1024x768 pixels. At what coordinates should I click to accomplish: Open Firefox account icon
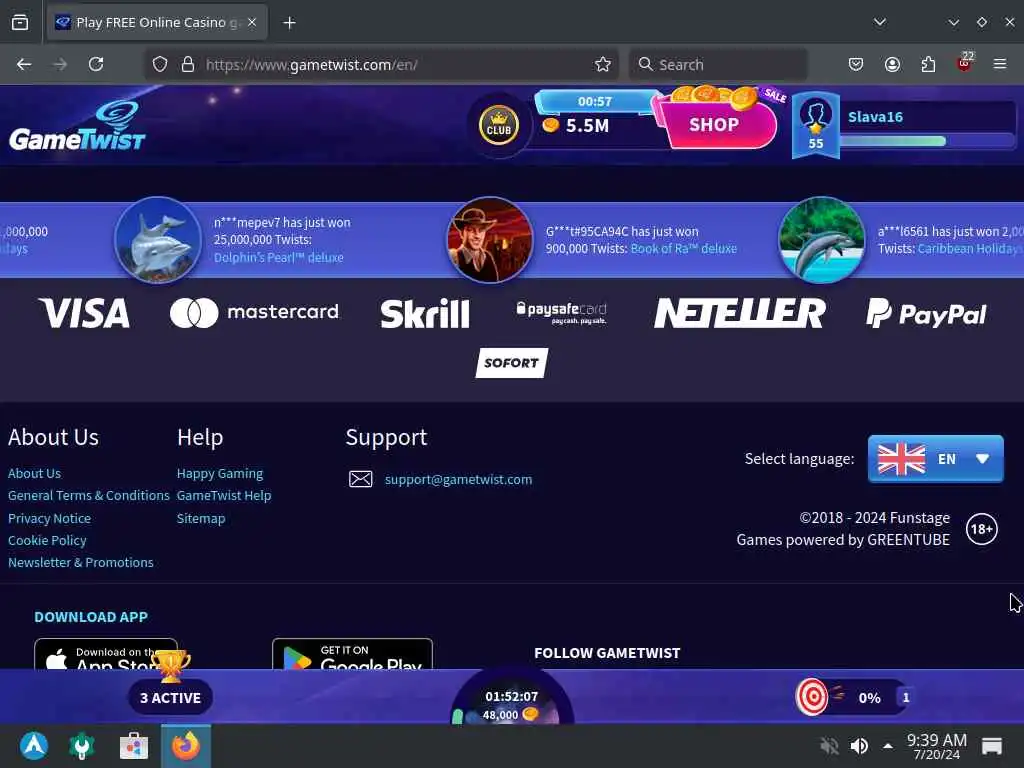pos(892,64)
